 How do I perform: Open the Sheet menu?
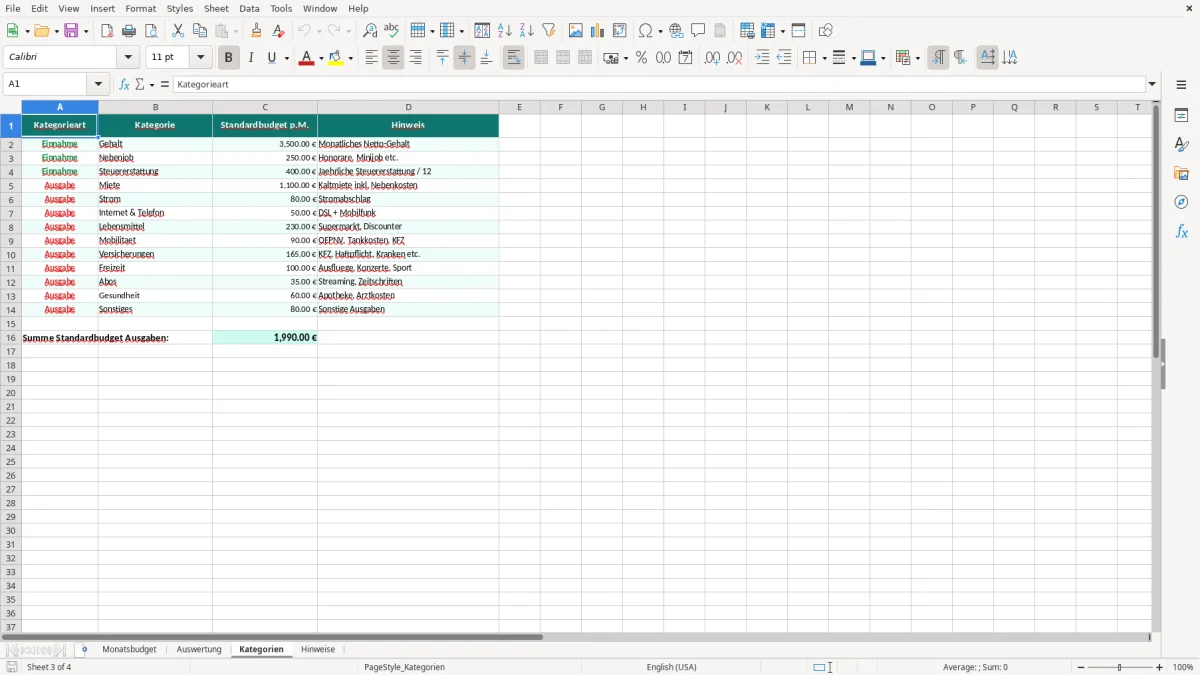click(x=216, y=8)
